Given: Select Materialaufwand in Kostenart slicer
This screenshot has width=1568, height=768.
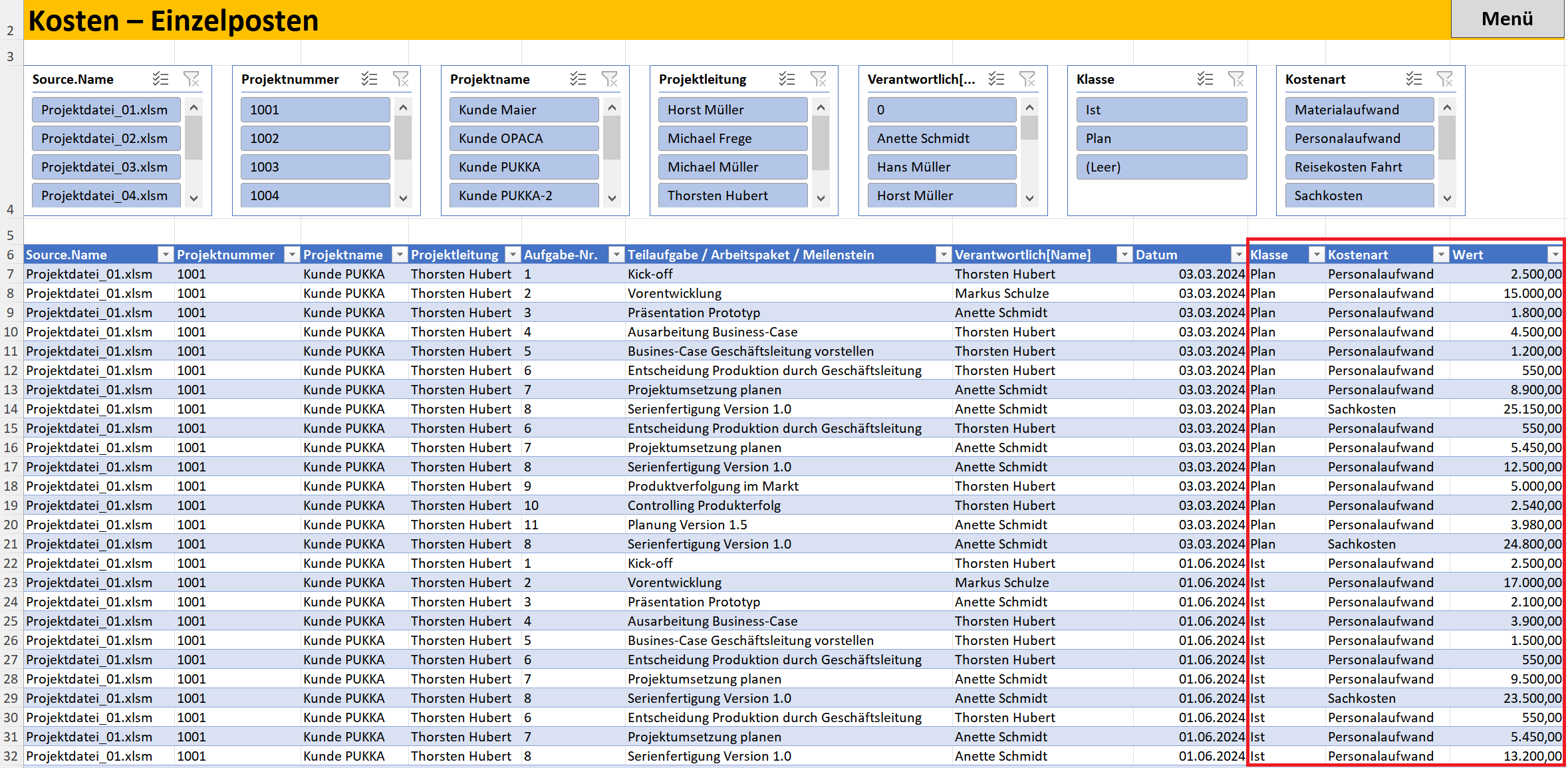Looking at the screenshot, I should (1359, 110).
